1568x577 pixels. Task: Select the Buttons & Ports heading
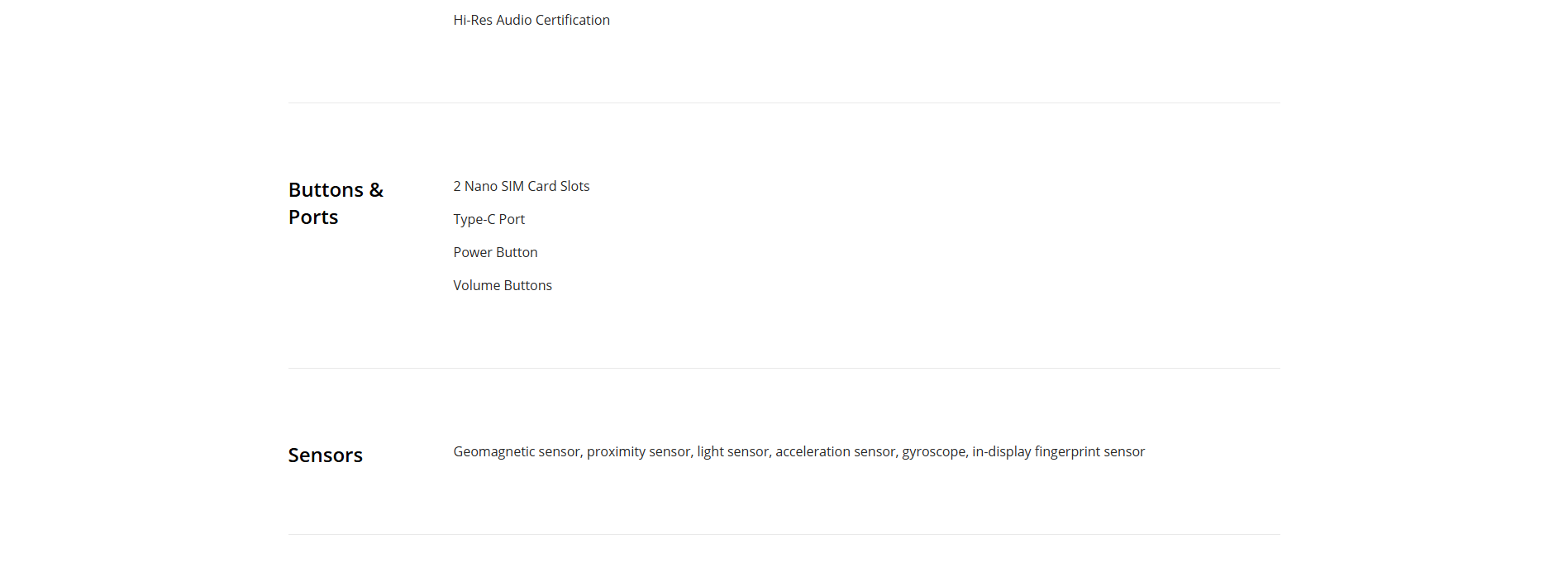point(336,203)
